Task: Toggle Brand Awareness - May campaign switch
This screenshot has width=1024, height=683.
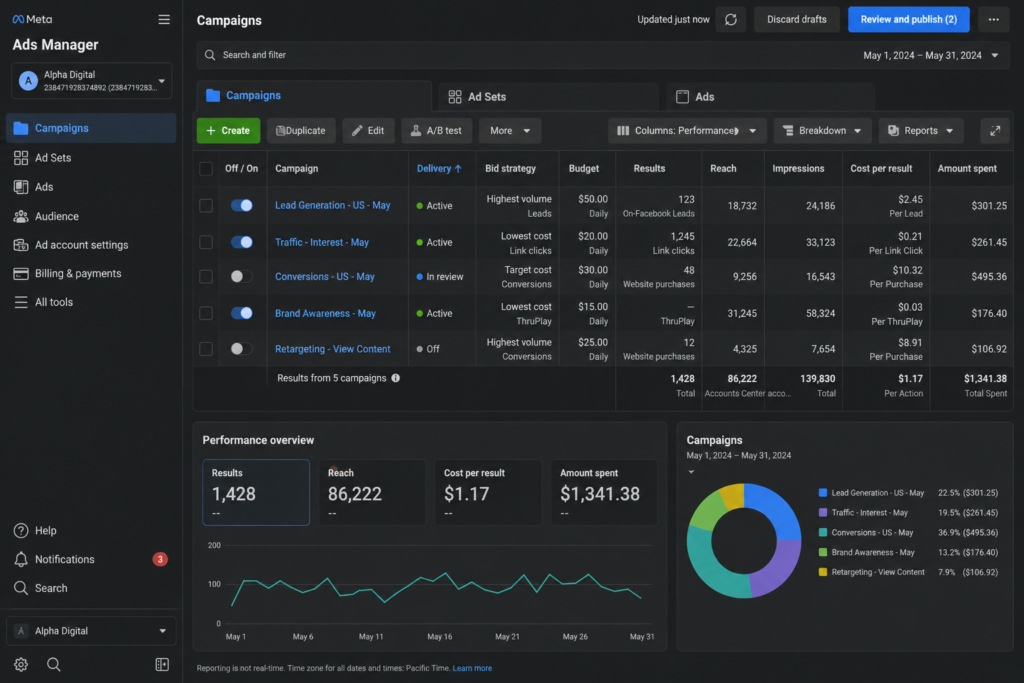Action: point(242,313)
